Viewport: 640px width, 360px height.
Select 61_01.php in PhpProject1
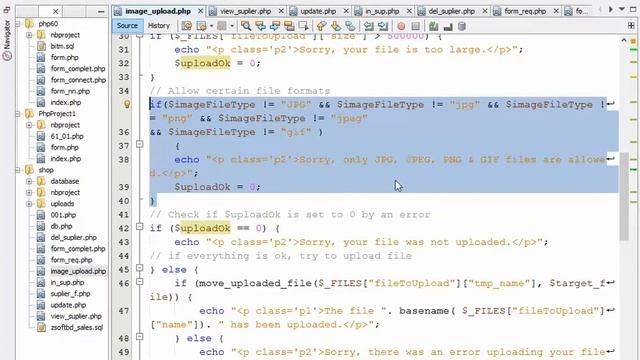pyautogui.click(x=67, y=136)
